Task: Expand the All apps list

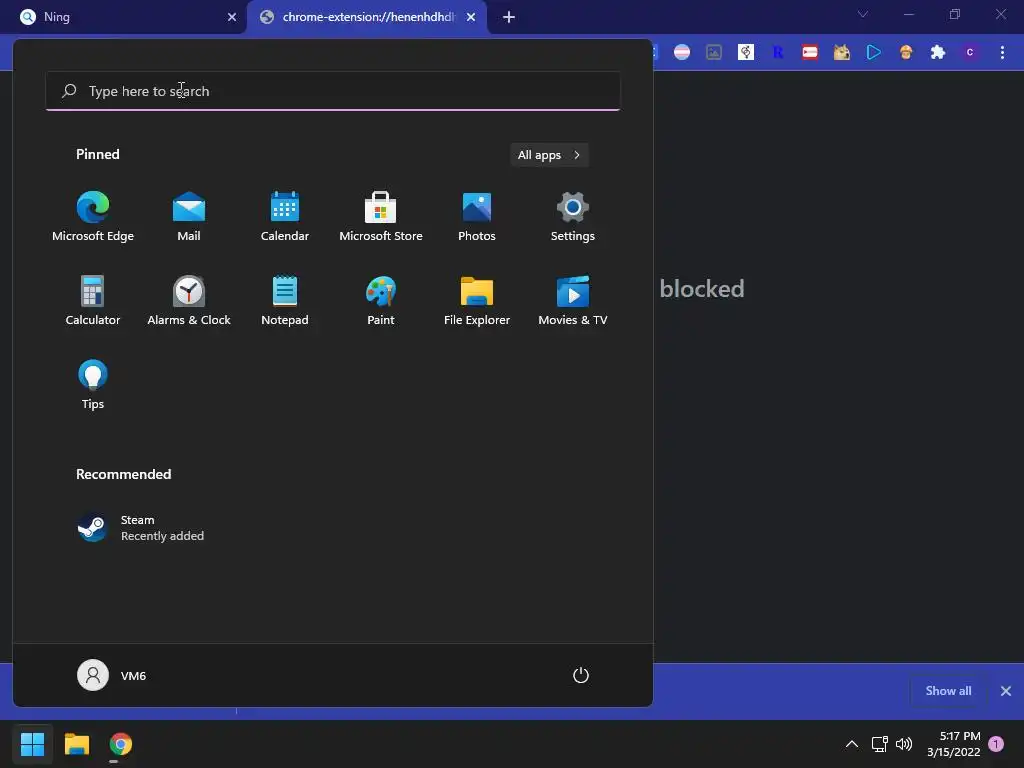Action: (x=549, y=155)
